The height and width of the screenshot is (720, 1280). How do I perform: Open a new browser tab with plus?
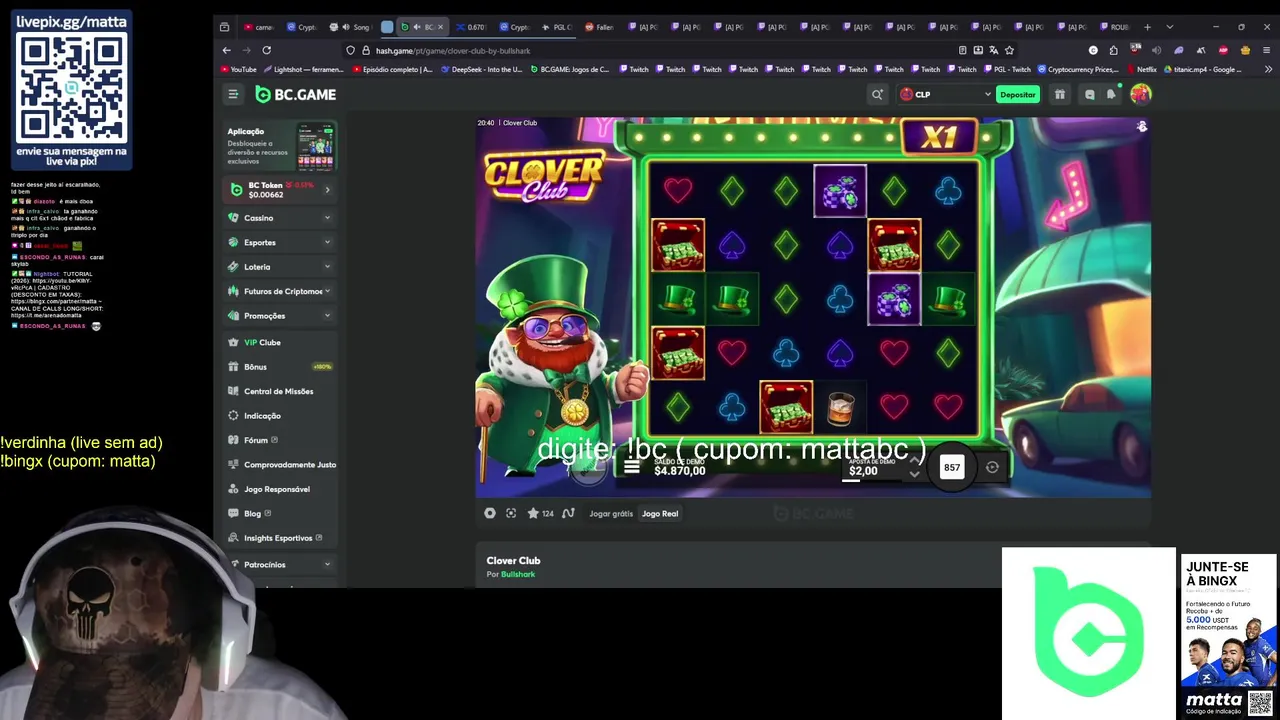coord(1147,27)
